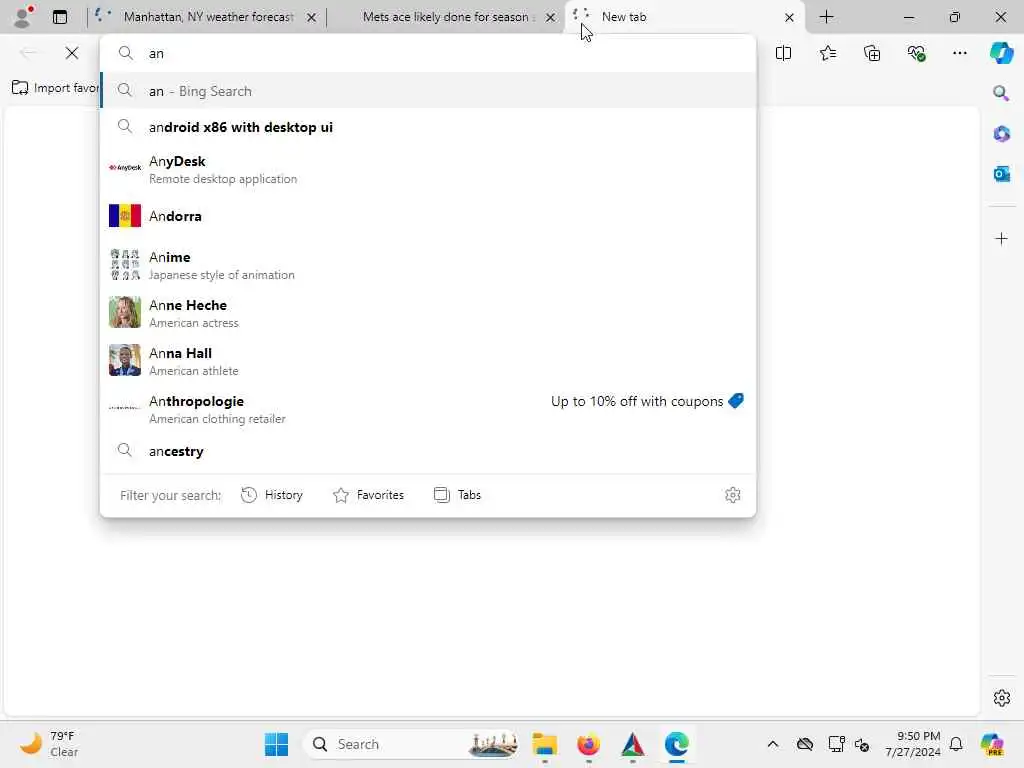
Task: Open the profile icon in title bar
Action: (23, 17)
